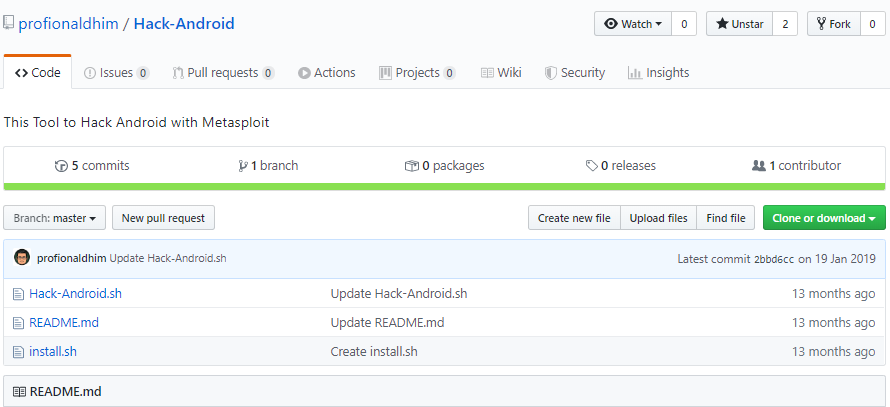The width and height of the screenshot is (890, 407).
Task: Click the book icon in README.md header
Action: [x=19, y=392]
